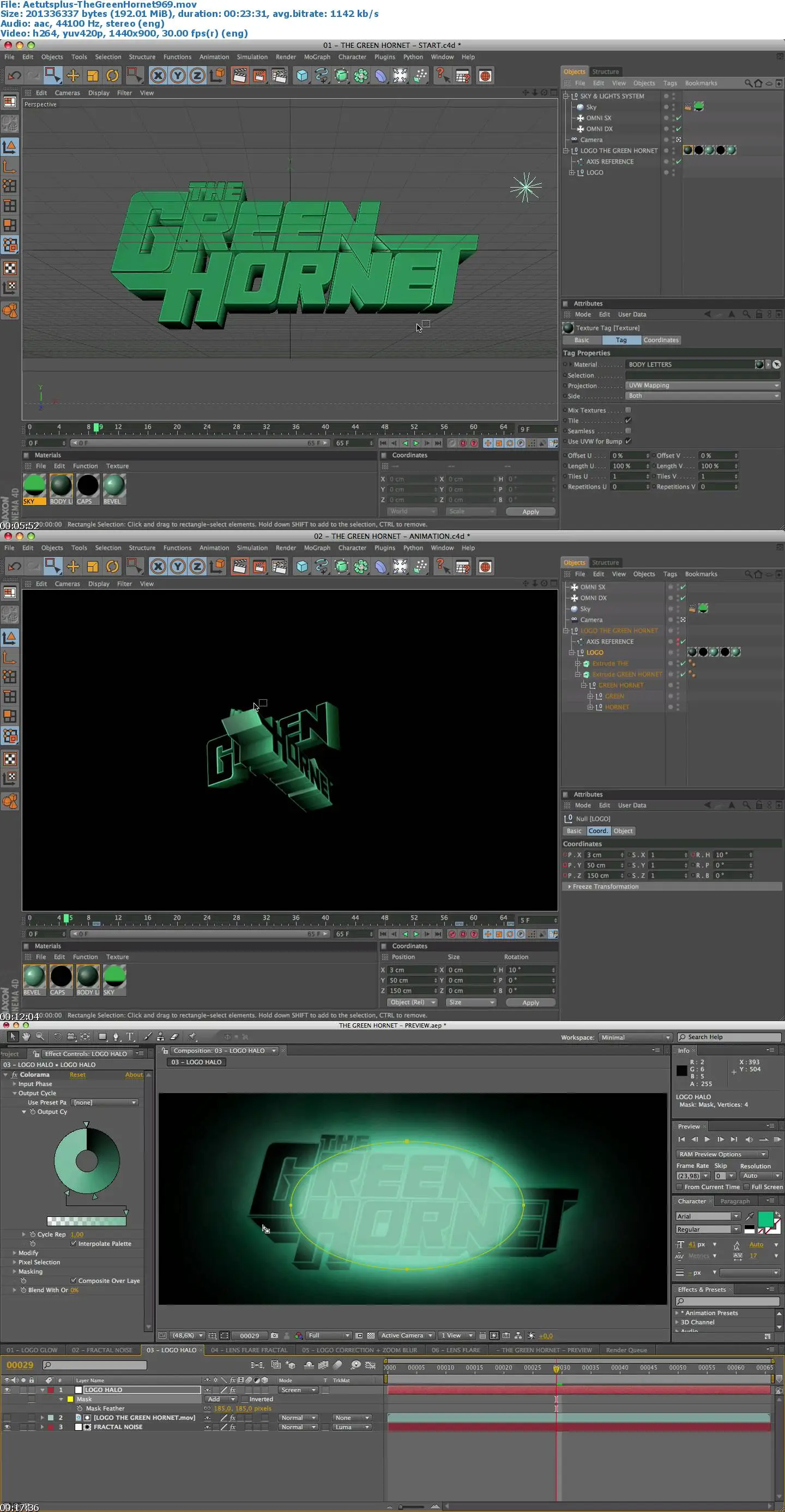The image size is (785, 1512).
Task: Hide LOGO HALO layer with eye toggle
Action: click(7, 1390)
